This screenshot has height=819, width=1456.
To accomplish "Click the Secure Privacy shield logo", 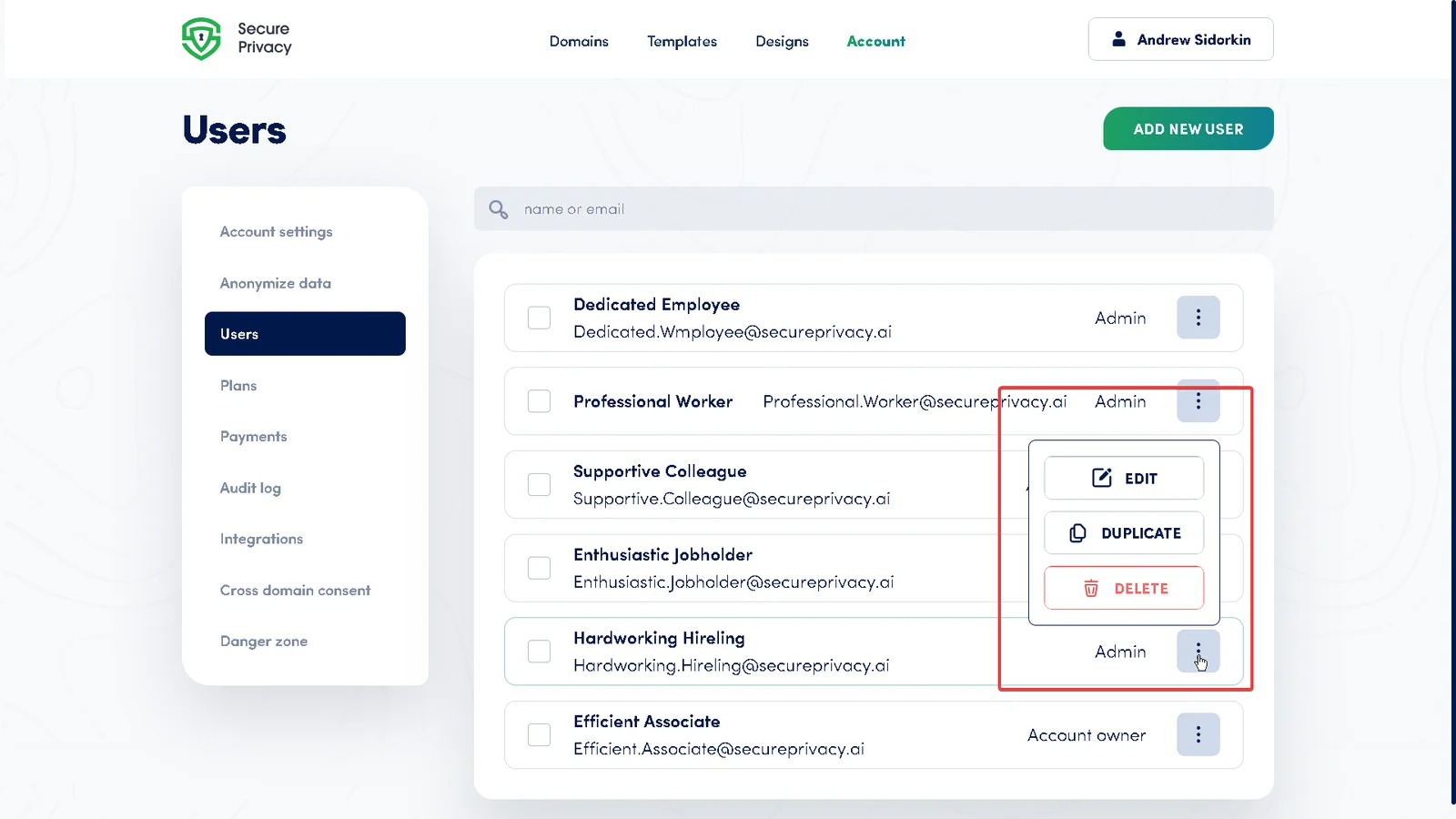I will pos(202,39).
